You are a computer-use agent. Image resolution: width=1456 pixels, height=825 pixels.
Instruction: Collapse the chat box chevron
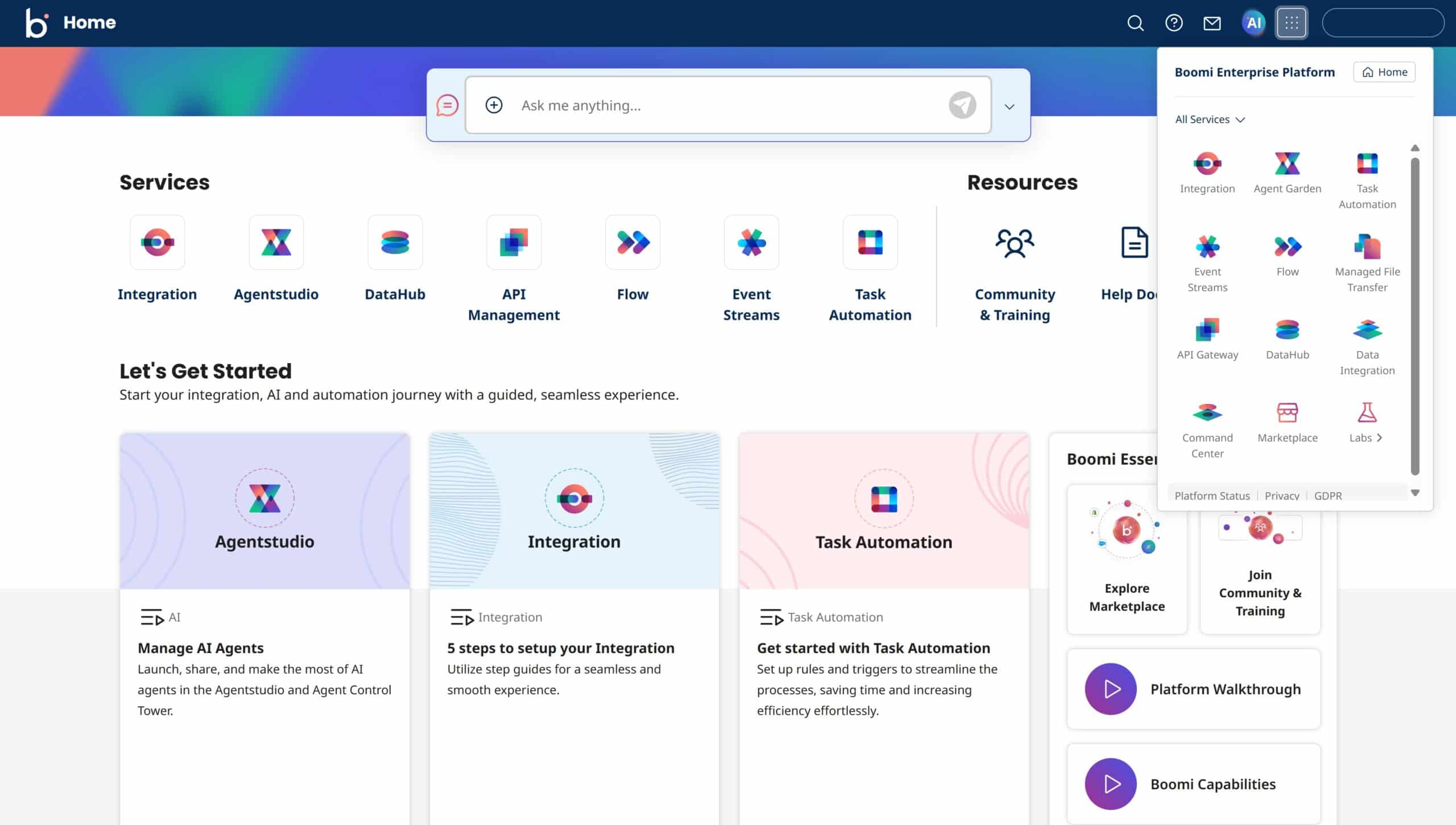click(1010, 106)
